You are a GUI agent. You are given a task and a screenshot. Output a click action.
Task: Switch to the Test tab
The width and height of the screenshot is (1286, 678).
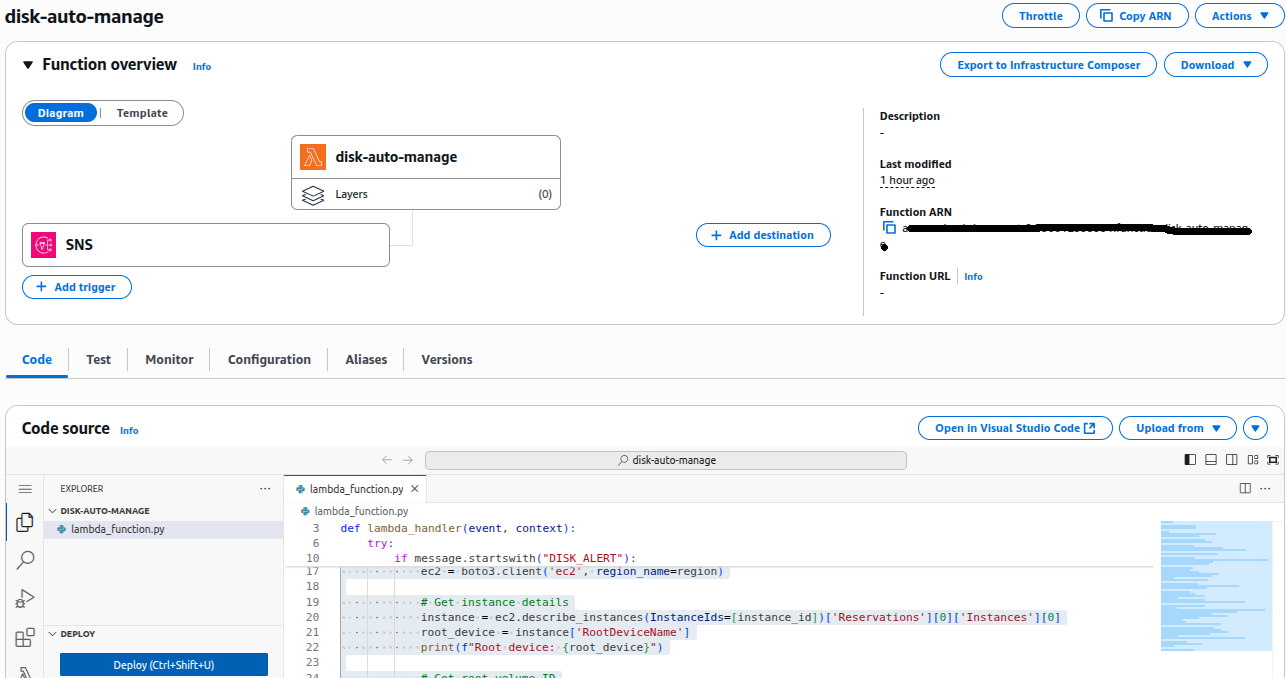coord(98,360)
